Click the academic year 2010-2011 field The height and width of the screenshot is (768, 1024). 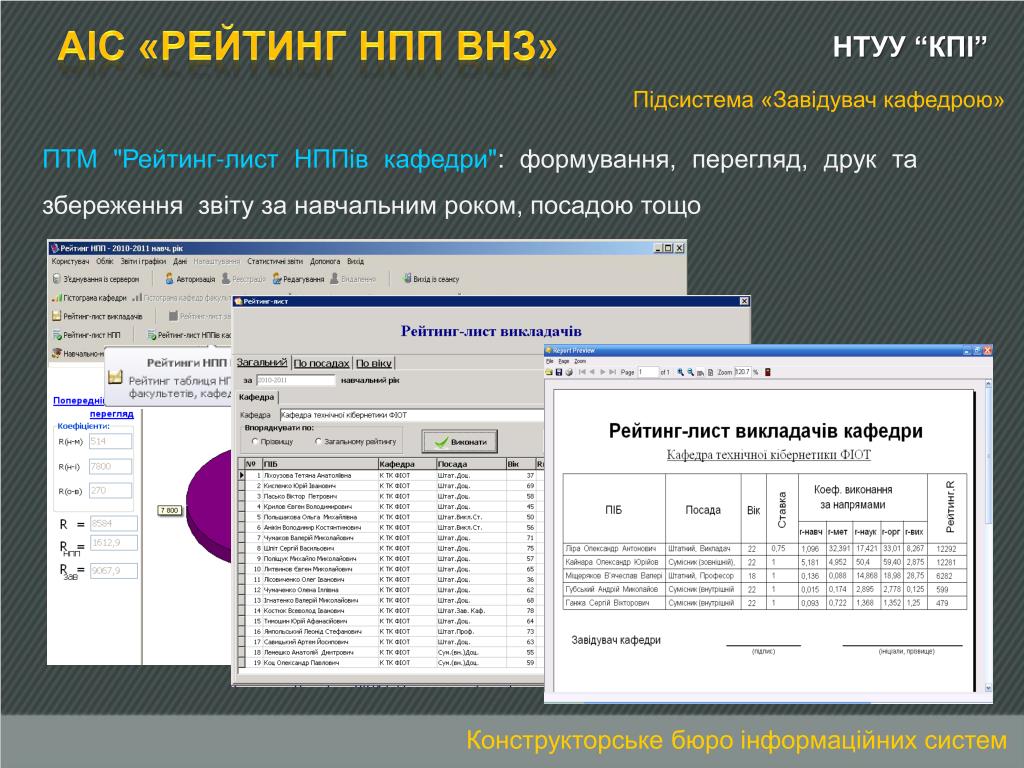coord(295,380)
